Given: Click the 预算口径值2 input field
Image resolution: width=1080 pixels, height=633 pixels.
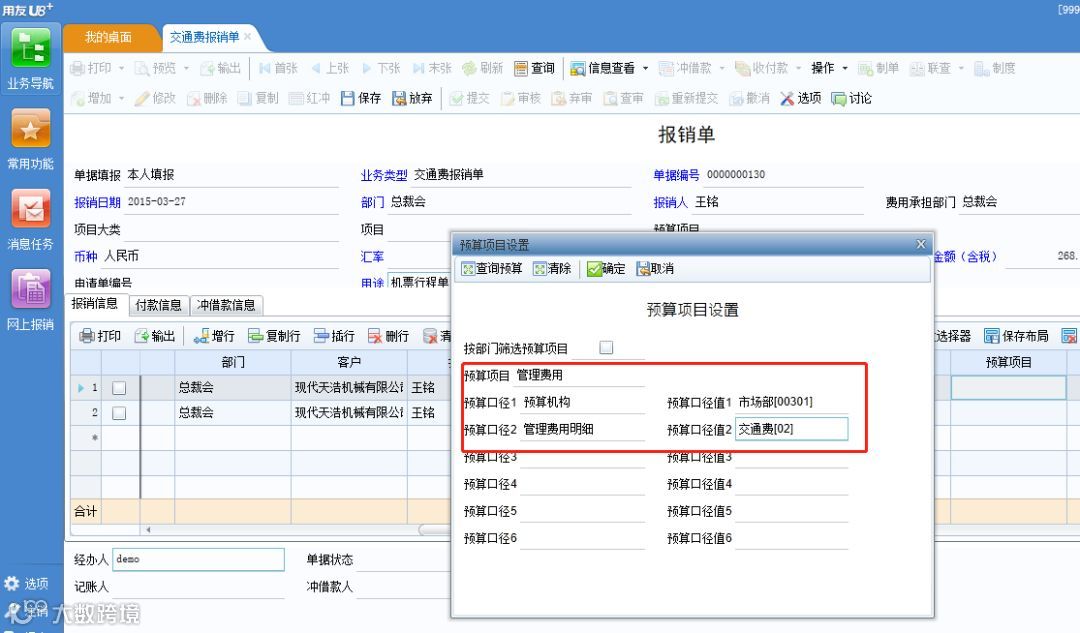Looking at the screenshot, I should (791, 429).
